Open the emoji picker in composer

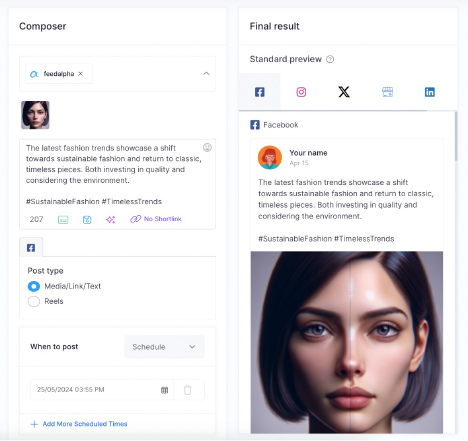click(x=207, y=147)
